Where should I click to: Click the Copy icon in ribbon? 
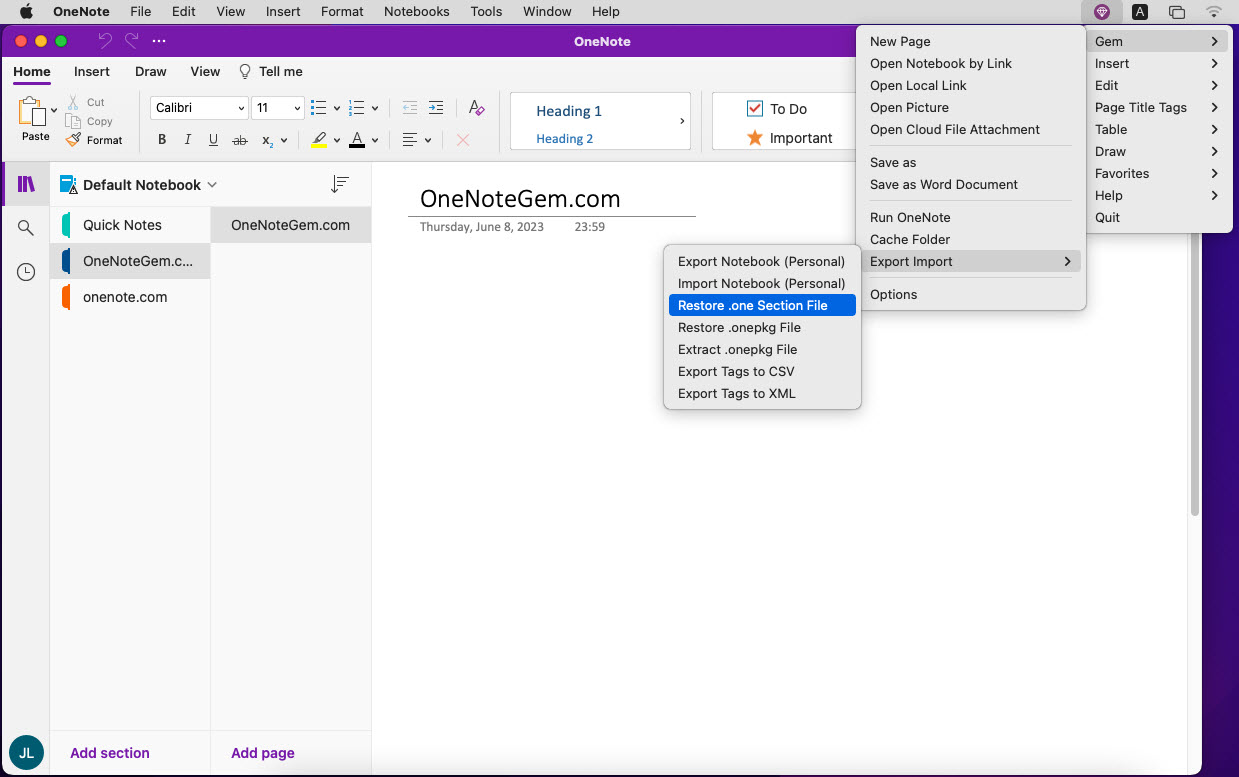tap(73, 121)
